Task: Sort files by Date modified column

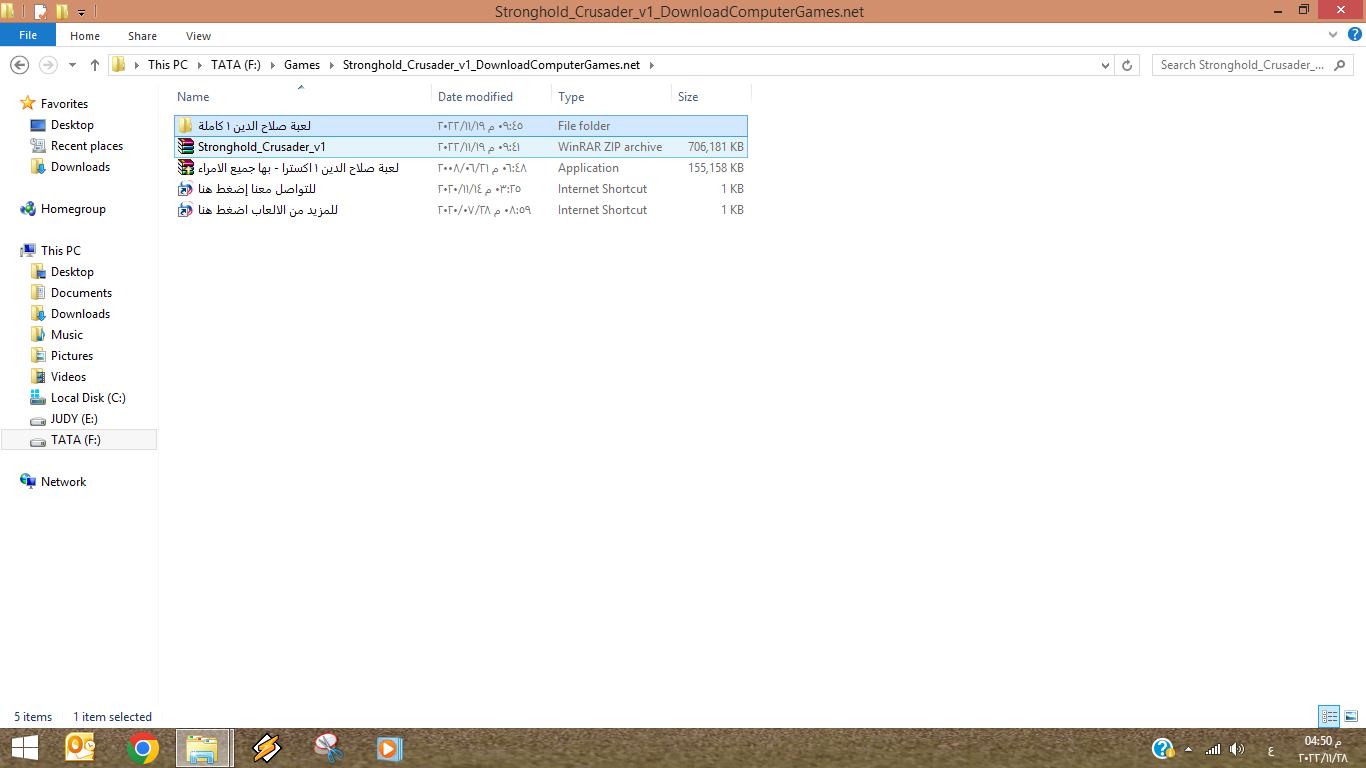Action: [x=475, y=97]
